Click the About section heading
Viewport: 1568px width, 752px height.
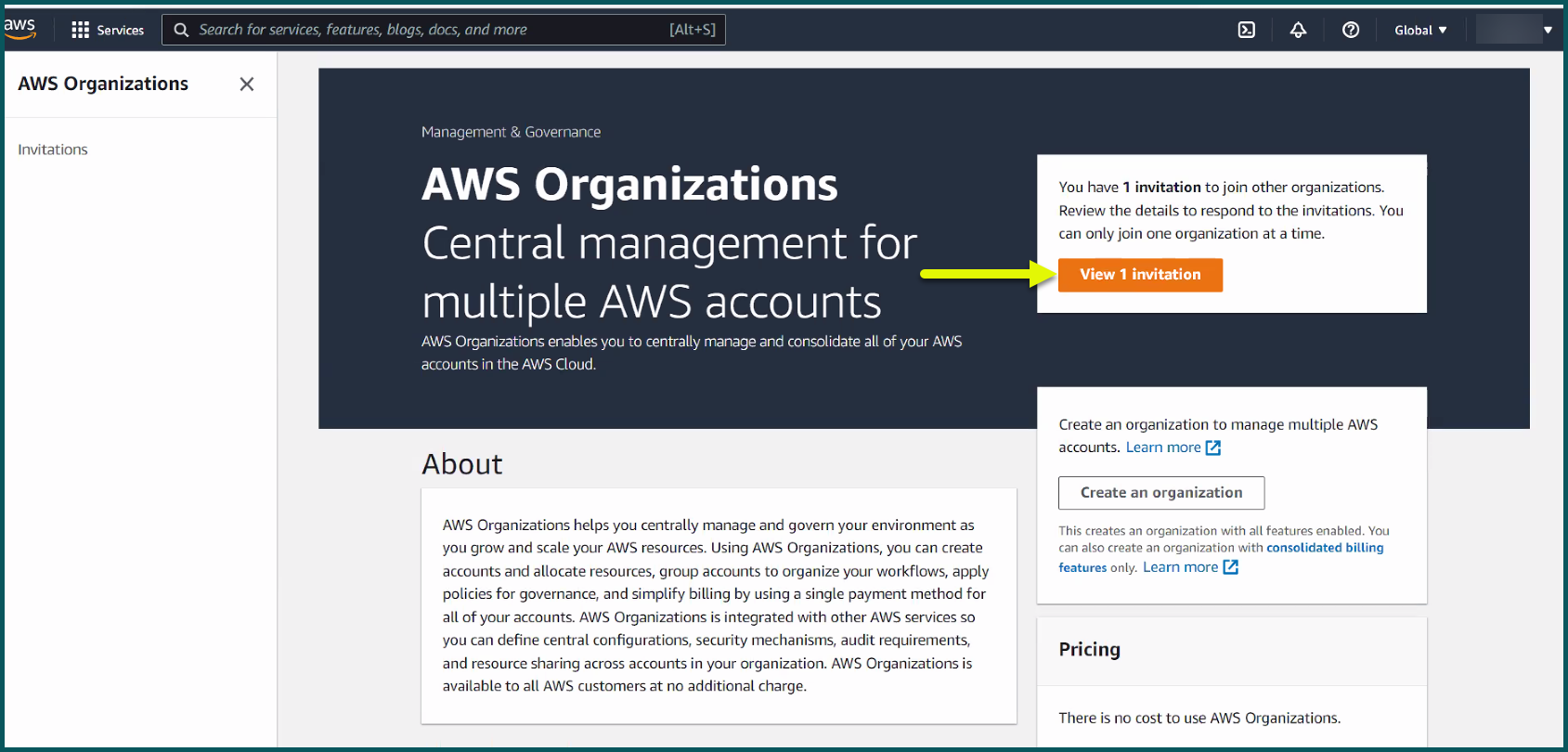462,464
